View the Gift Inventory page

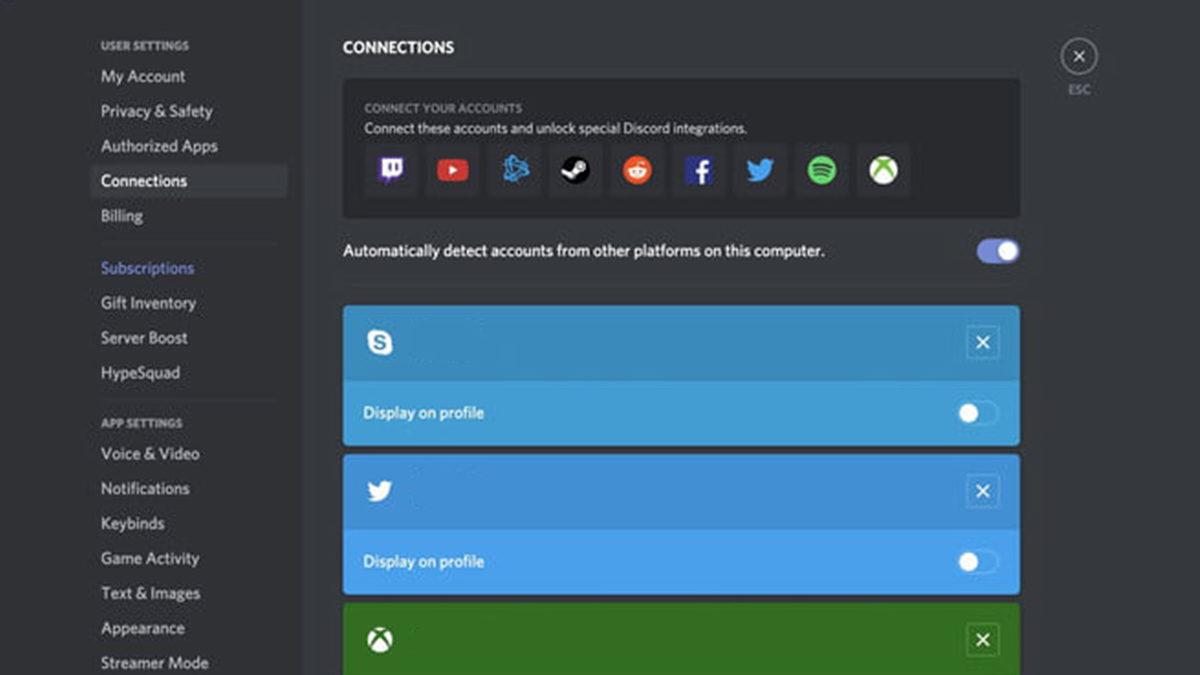click(x=148, y=303)
